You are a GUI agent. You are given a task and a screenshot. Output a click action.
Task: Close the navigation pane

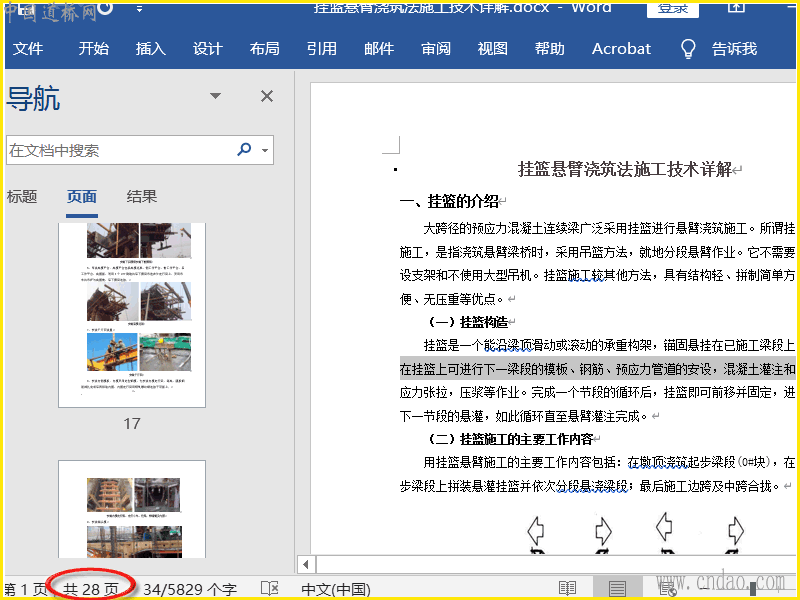[x=267, y=96]
